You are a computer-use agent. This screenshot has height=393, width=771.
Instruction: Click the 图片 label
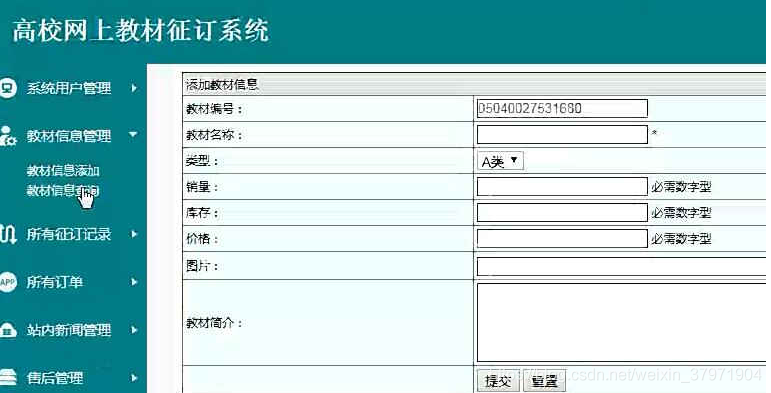(202, 266)
